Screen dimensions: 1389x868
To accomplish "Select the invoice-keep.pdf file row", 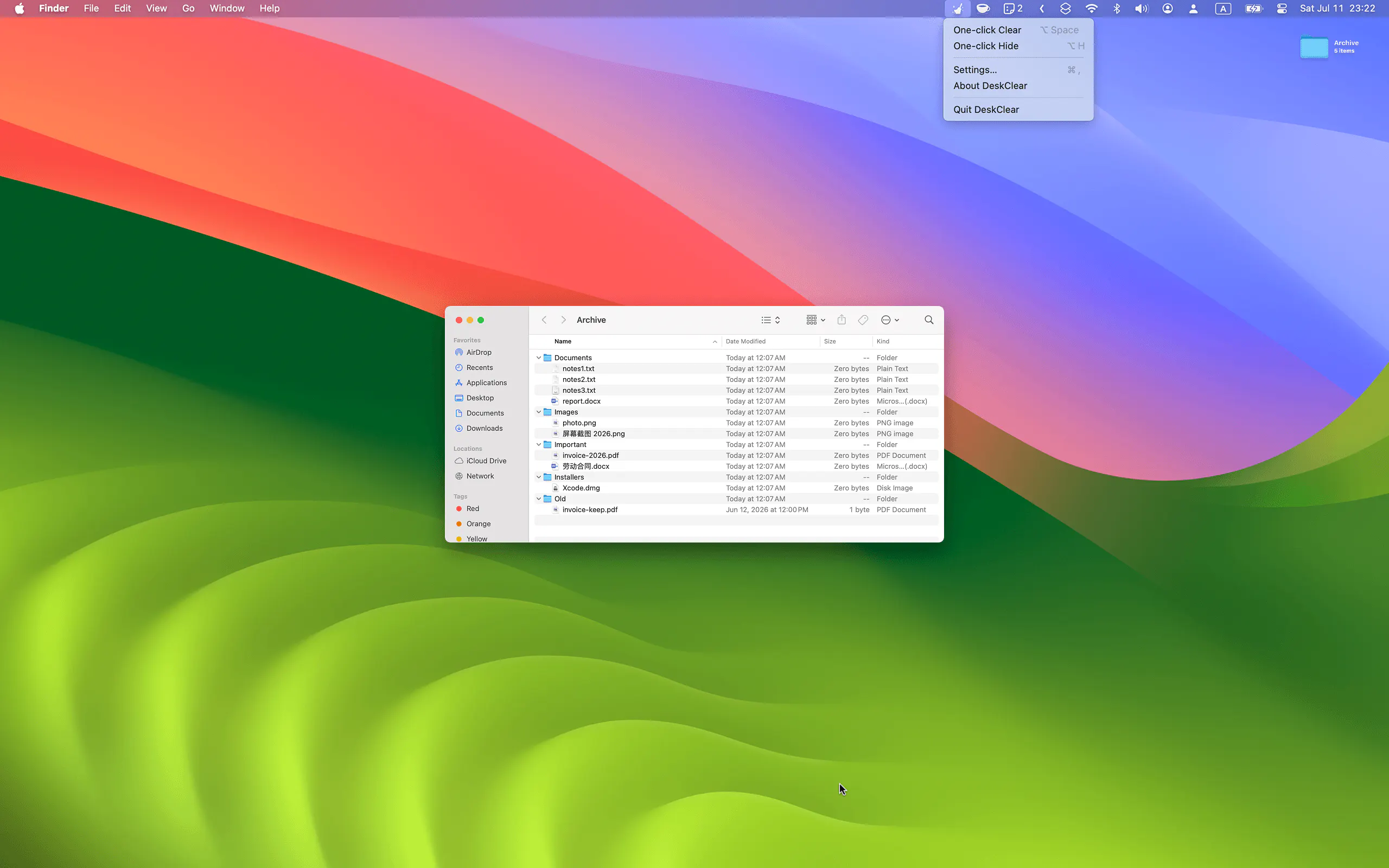I will point(736,510).
